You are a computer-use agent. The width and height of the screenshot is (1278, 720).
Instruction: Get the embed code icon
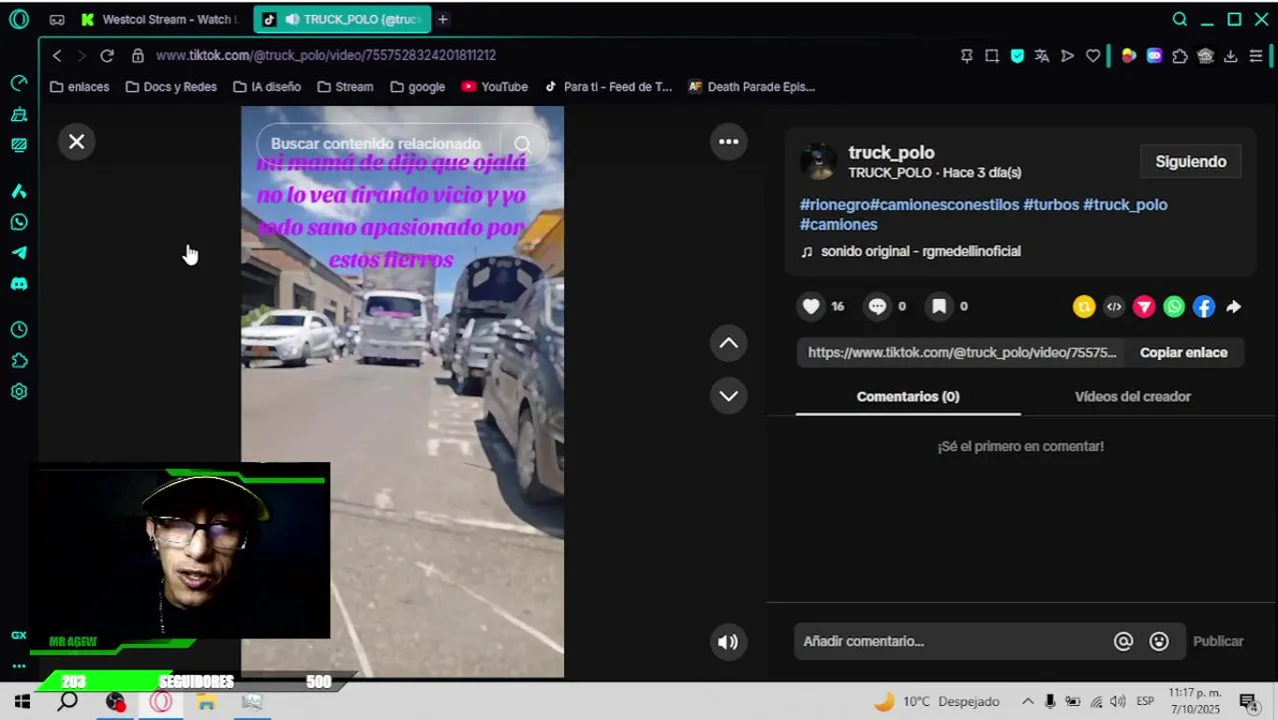click(x=1114, y=307)
